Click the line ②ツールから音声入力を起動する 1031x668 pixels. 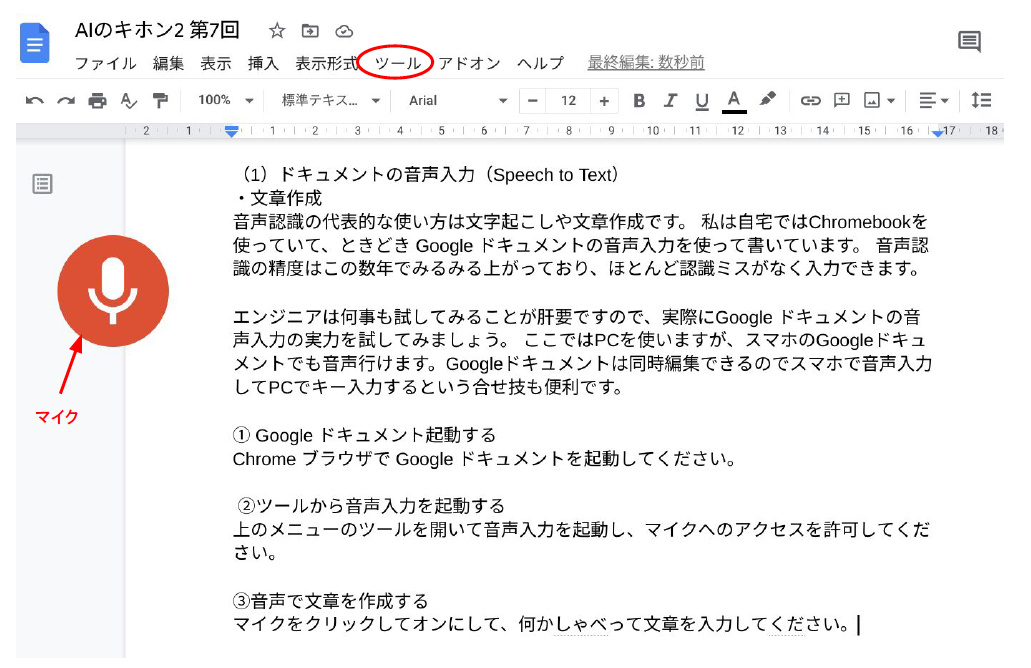371,506
